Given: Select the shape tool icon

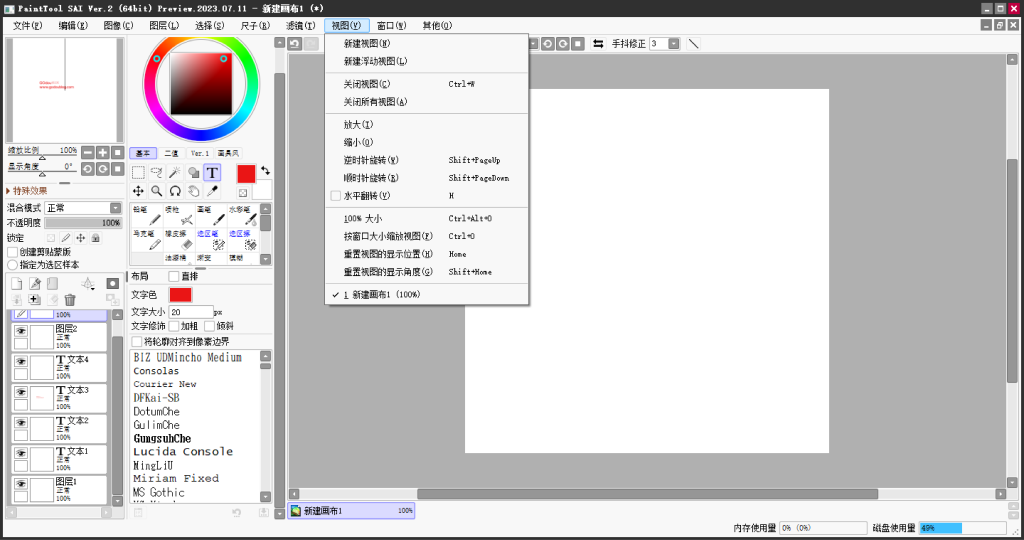Looking at the screenshot, I should point(194,172).
